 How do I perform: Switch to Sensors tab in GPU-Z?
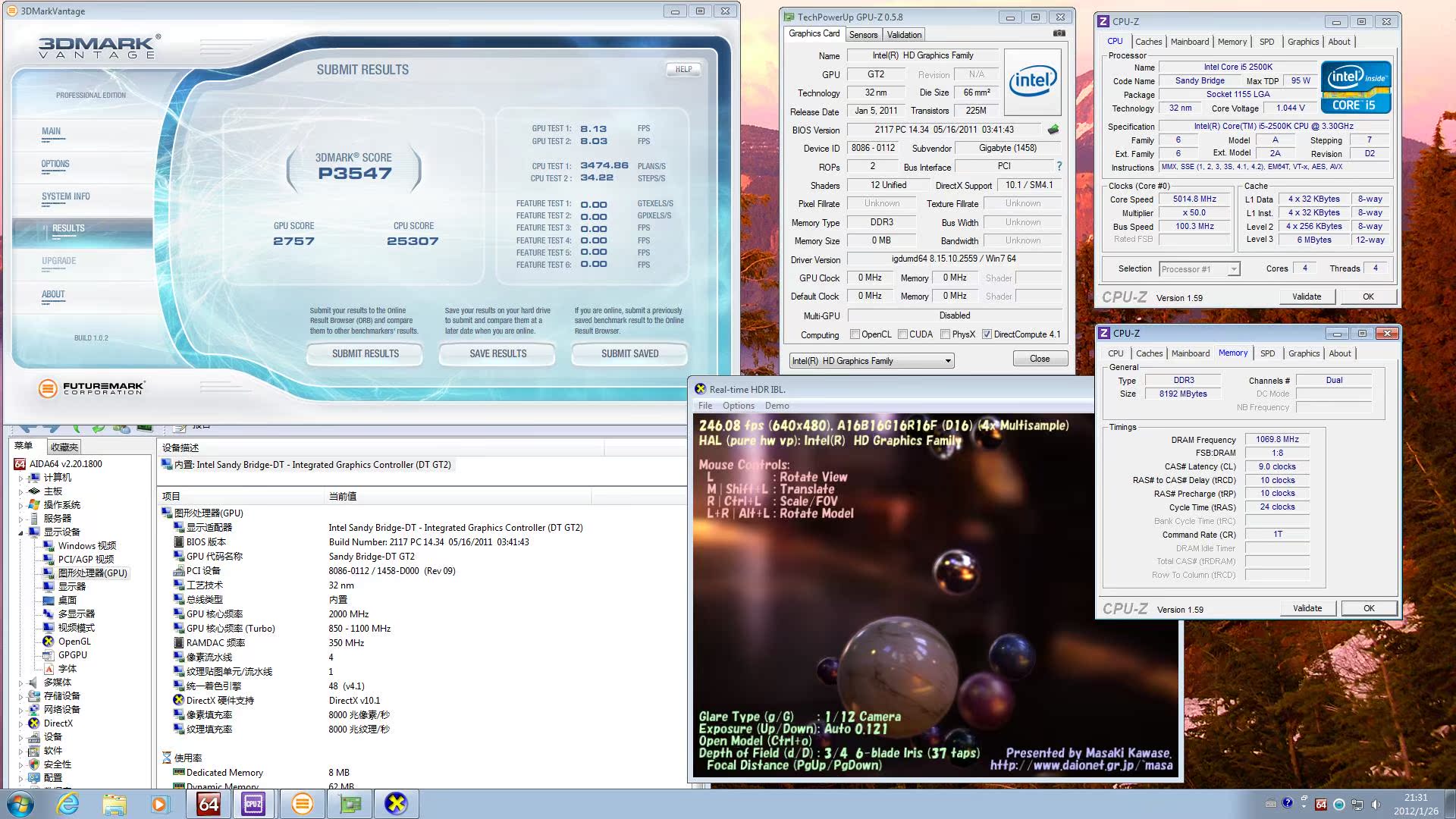click(x=863, y=35)
